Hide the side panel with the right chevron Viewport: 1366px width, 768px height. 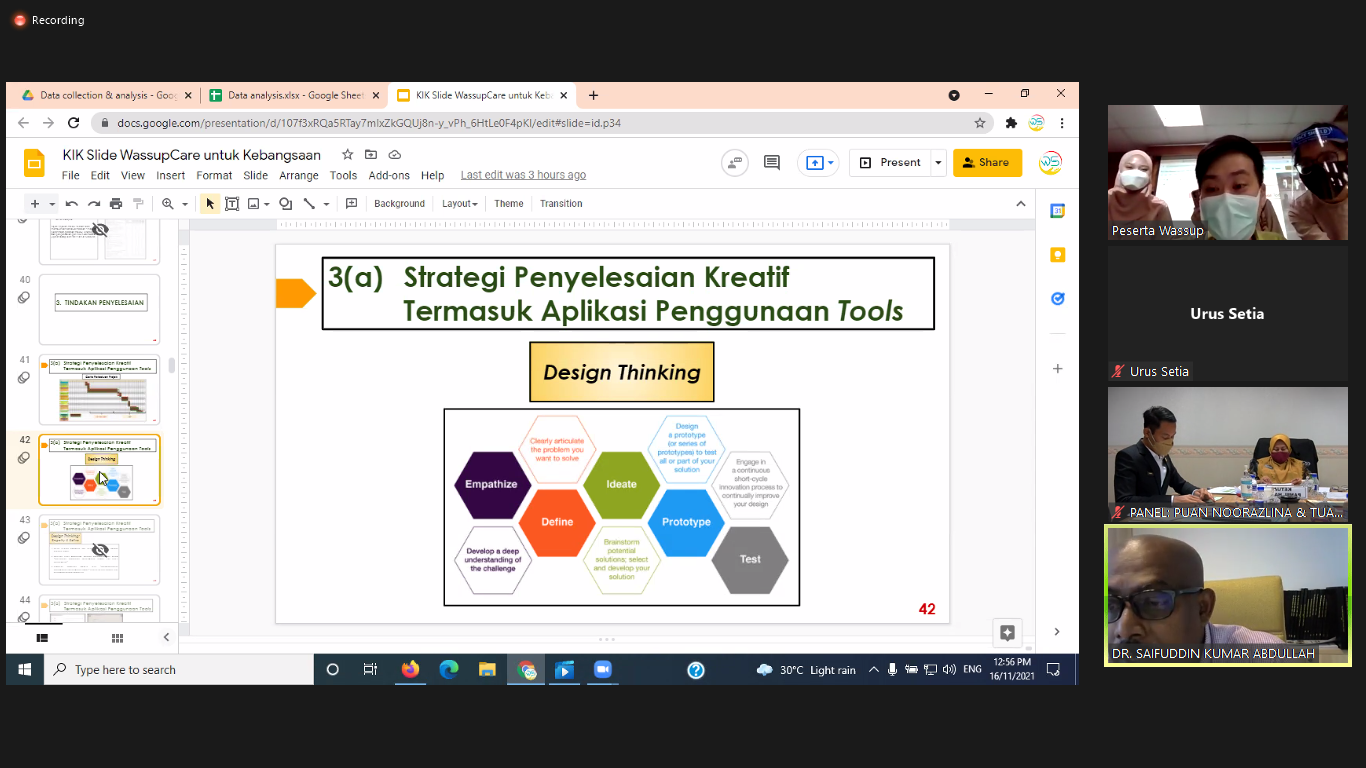coord(1057,632)
